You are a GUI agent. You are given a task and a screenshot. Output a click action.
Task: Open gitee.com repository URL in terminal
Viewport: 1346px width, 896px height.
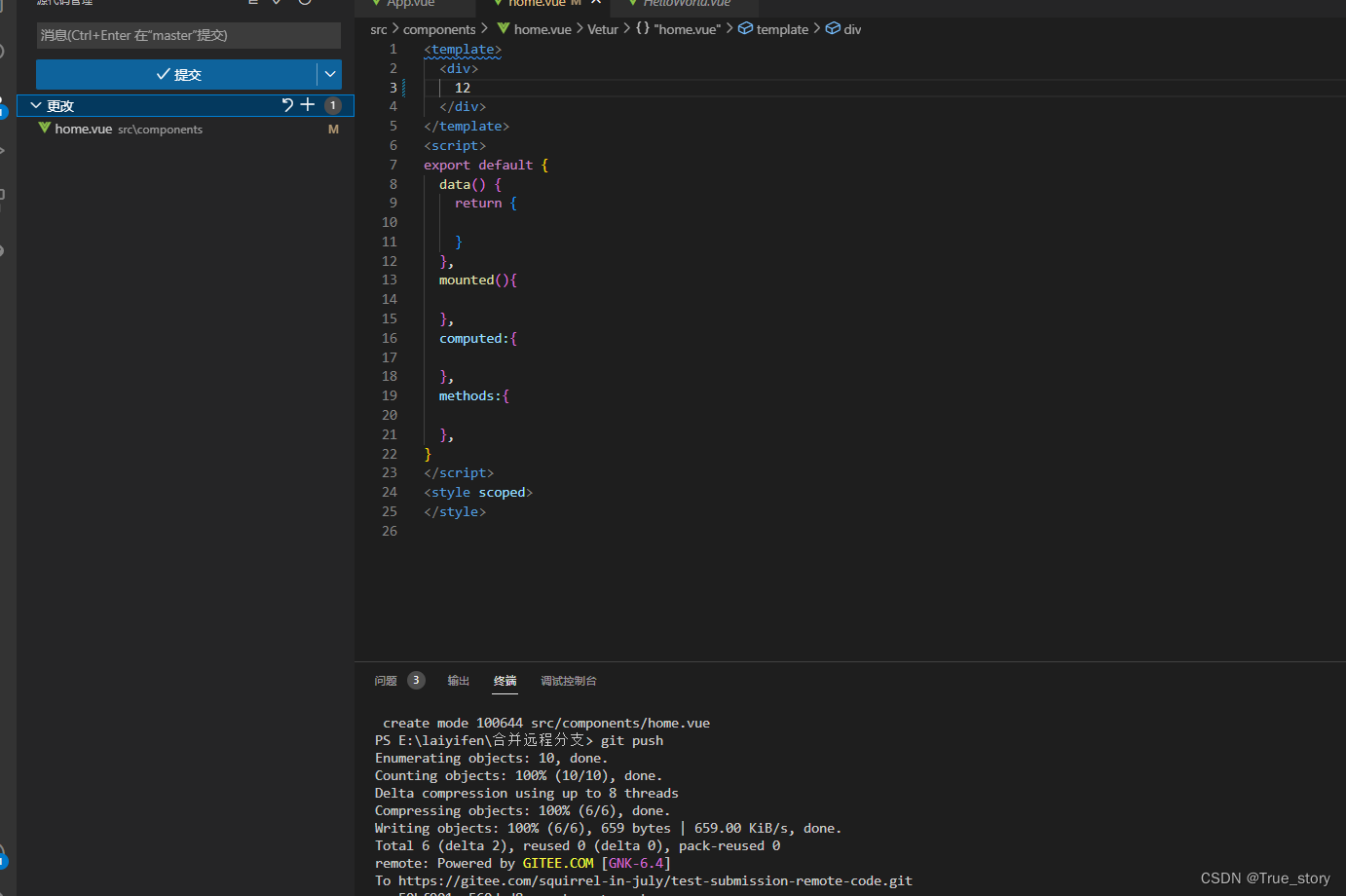pyautogui.click(x=655, y=880)
